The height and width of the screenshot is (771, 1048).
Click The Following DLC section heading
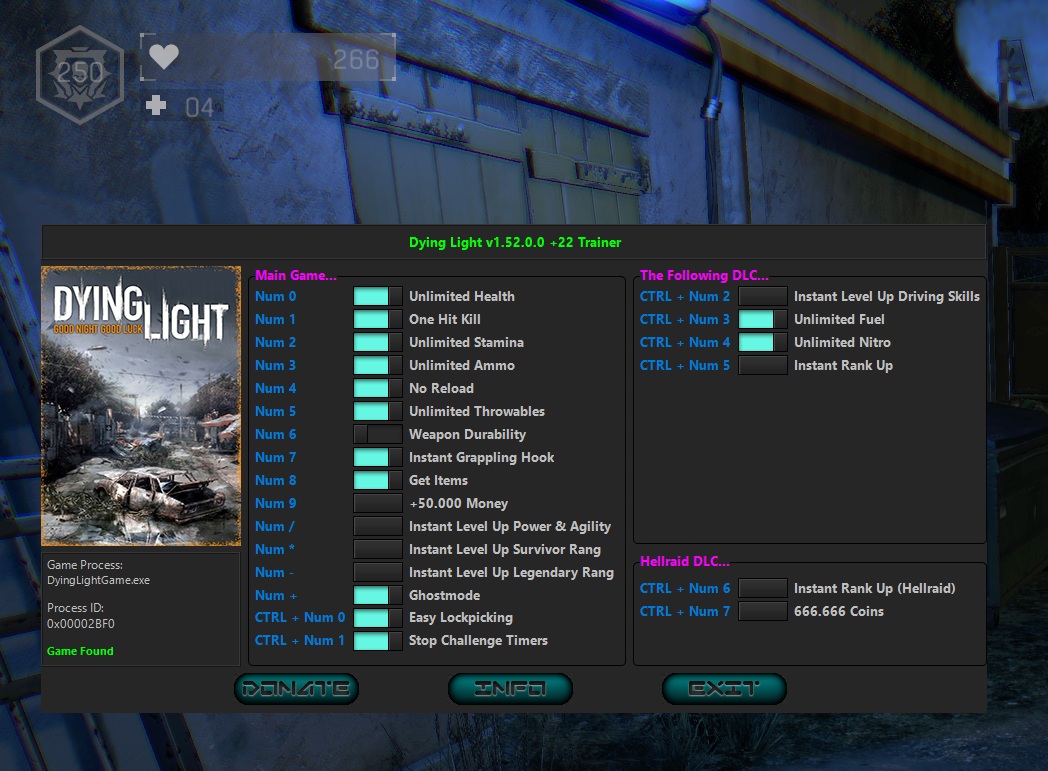pos(704,275)
